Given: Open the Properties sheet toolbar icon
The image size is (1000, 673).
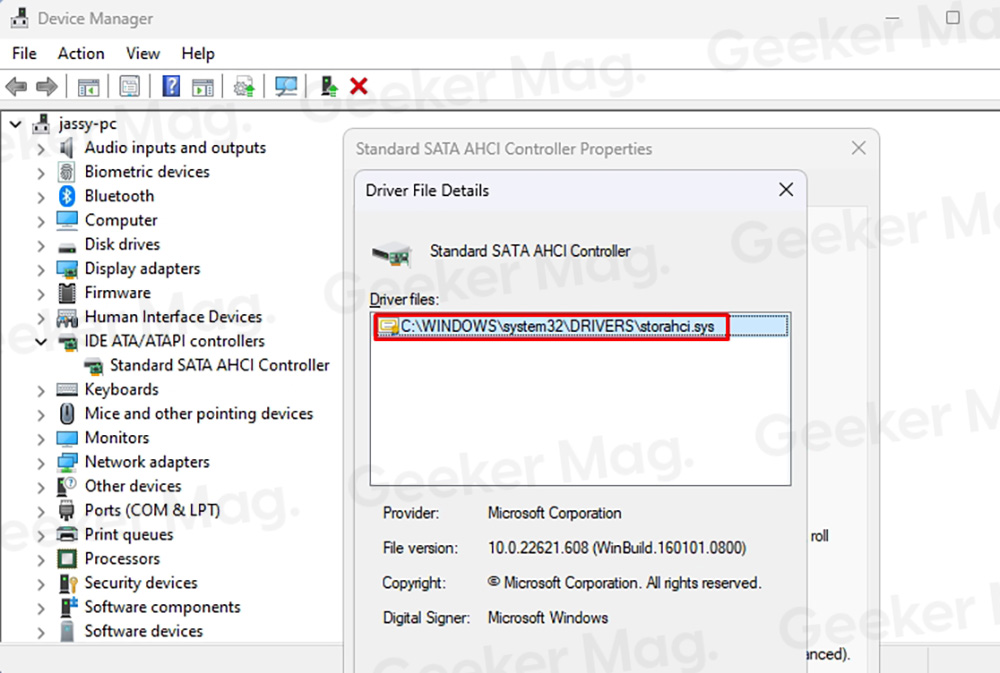Looking at the screenshot, I should coord(129,87).
